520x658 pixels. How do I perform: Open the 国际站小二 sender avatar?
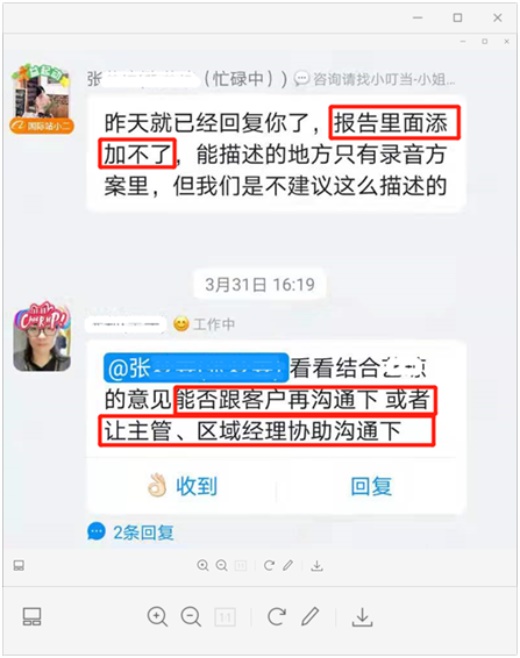[x=42, y=99]
